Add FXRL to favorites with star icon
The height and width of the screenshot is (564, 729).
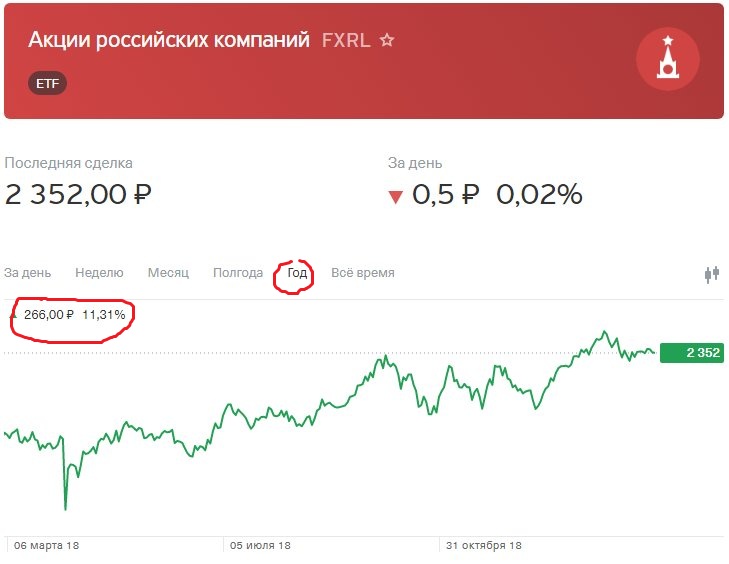pyautogui.click(x=387, y=40)
